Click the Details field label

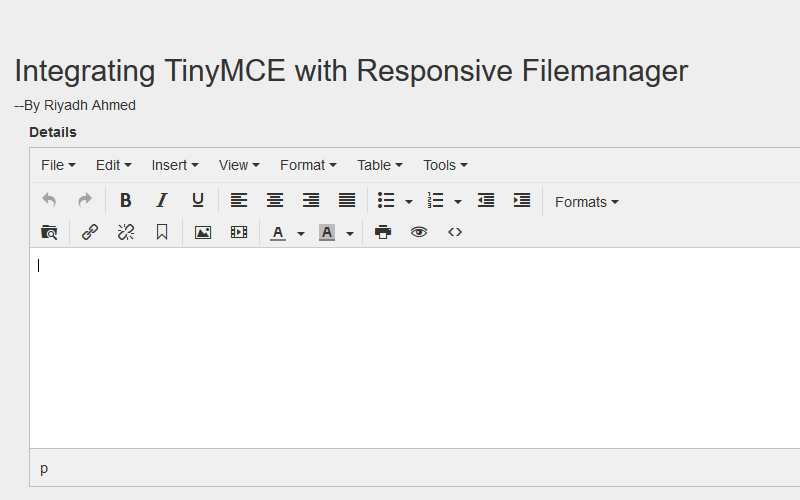53,132
